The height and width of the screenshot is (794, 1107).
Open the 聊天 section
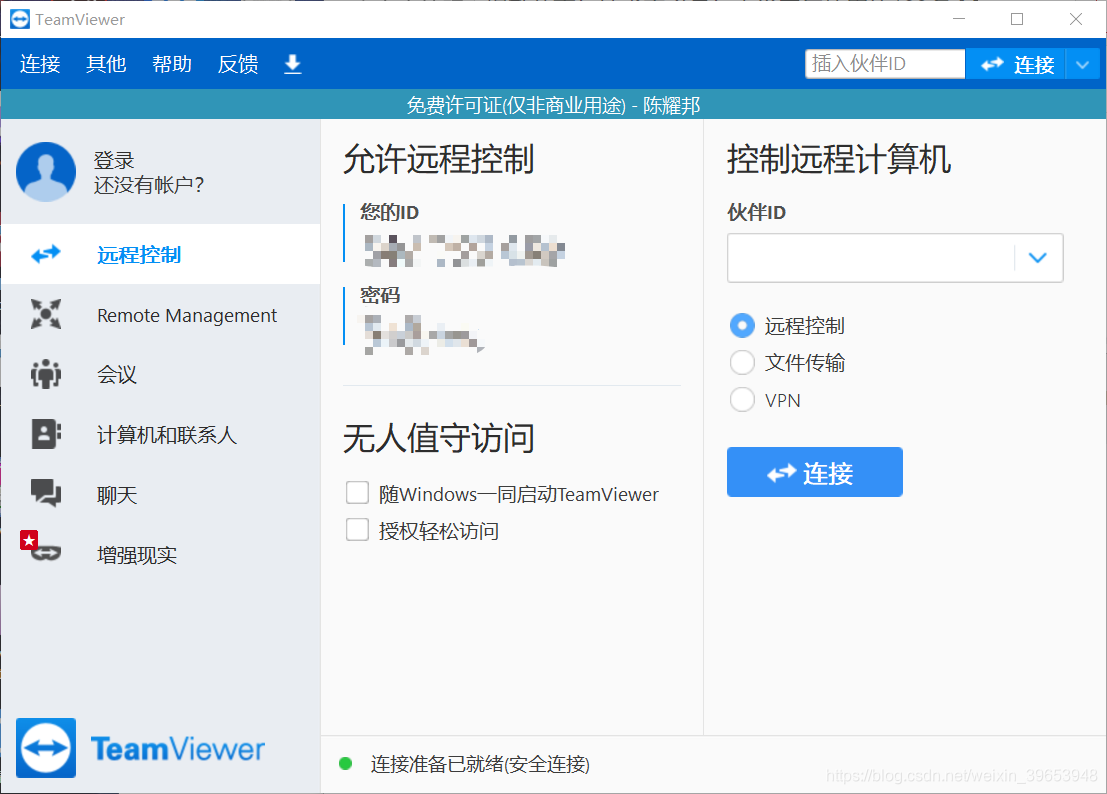(160, 494)
